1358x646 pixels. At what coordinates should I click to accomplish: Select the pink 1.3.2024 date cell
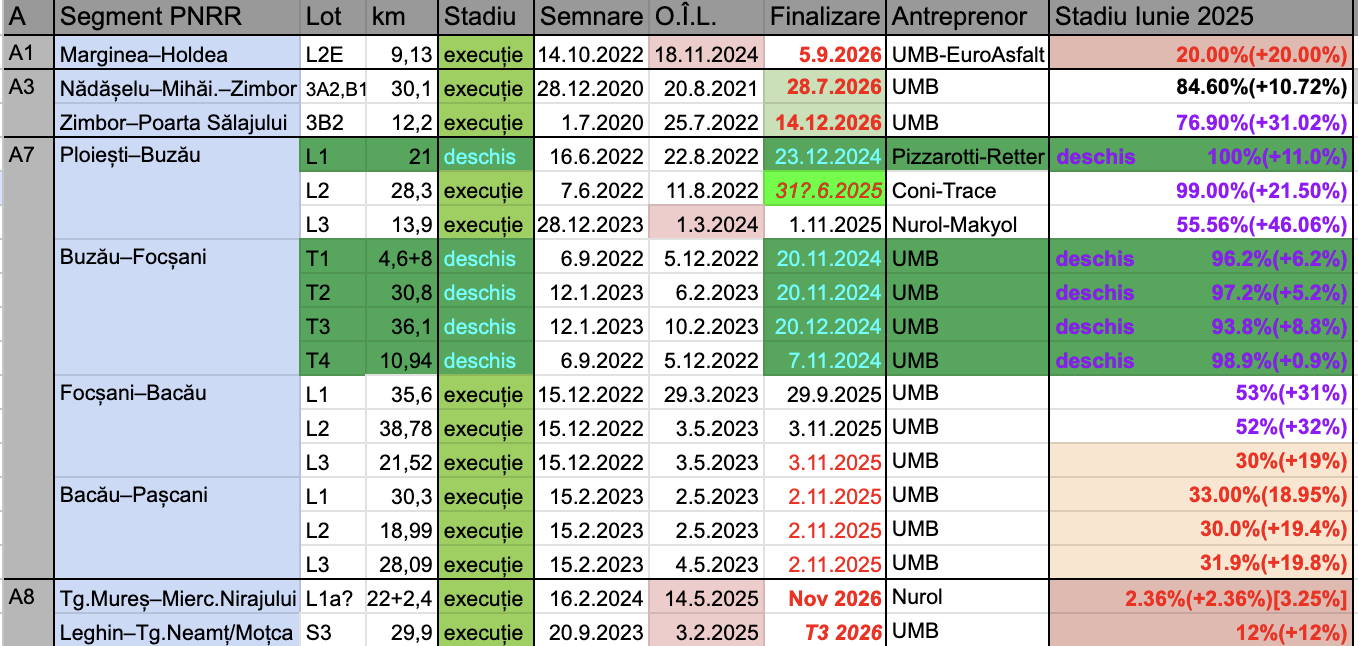[x=706, y=224]
